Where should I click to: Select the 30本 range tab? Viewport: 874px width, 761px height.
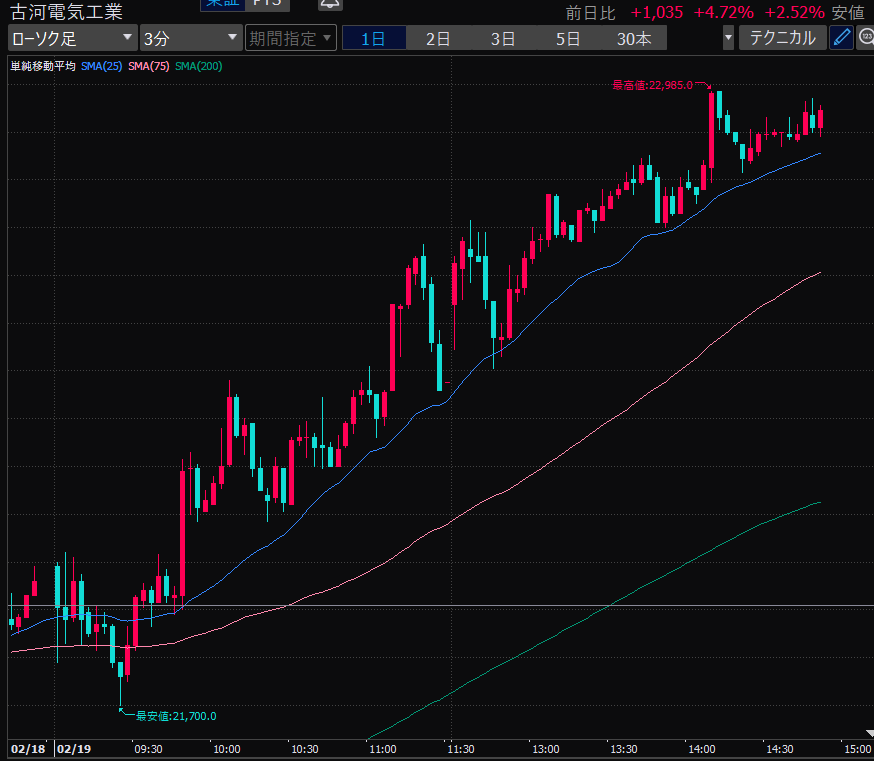tap(634, 39)
